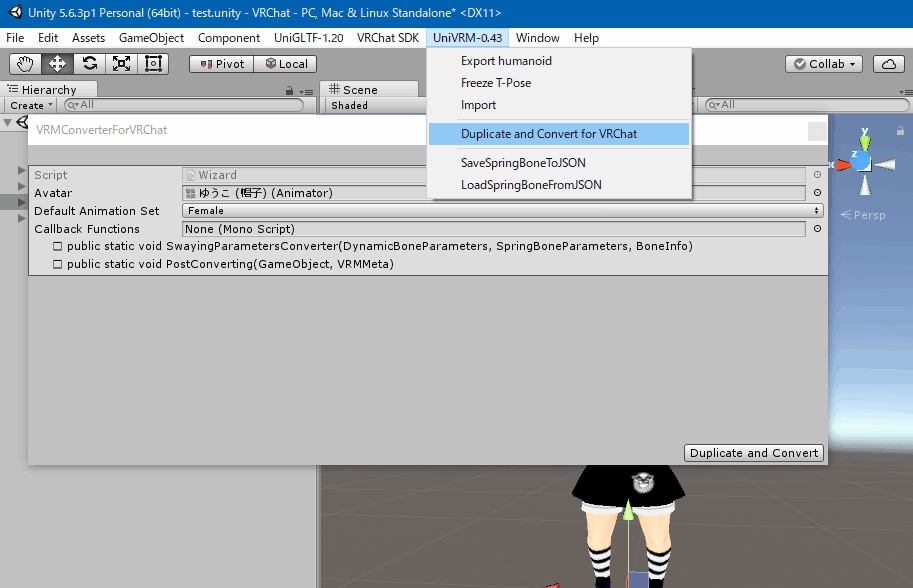Choose Freeze T-Pose menu entry
The width and height of the screenshot is (913, 588).
click(x=559, y=83)
